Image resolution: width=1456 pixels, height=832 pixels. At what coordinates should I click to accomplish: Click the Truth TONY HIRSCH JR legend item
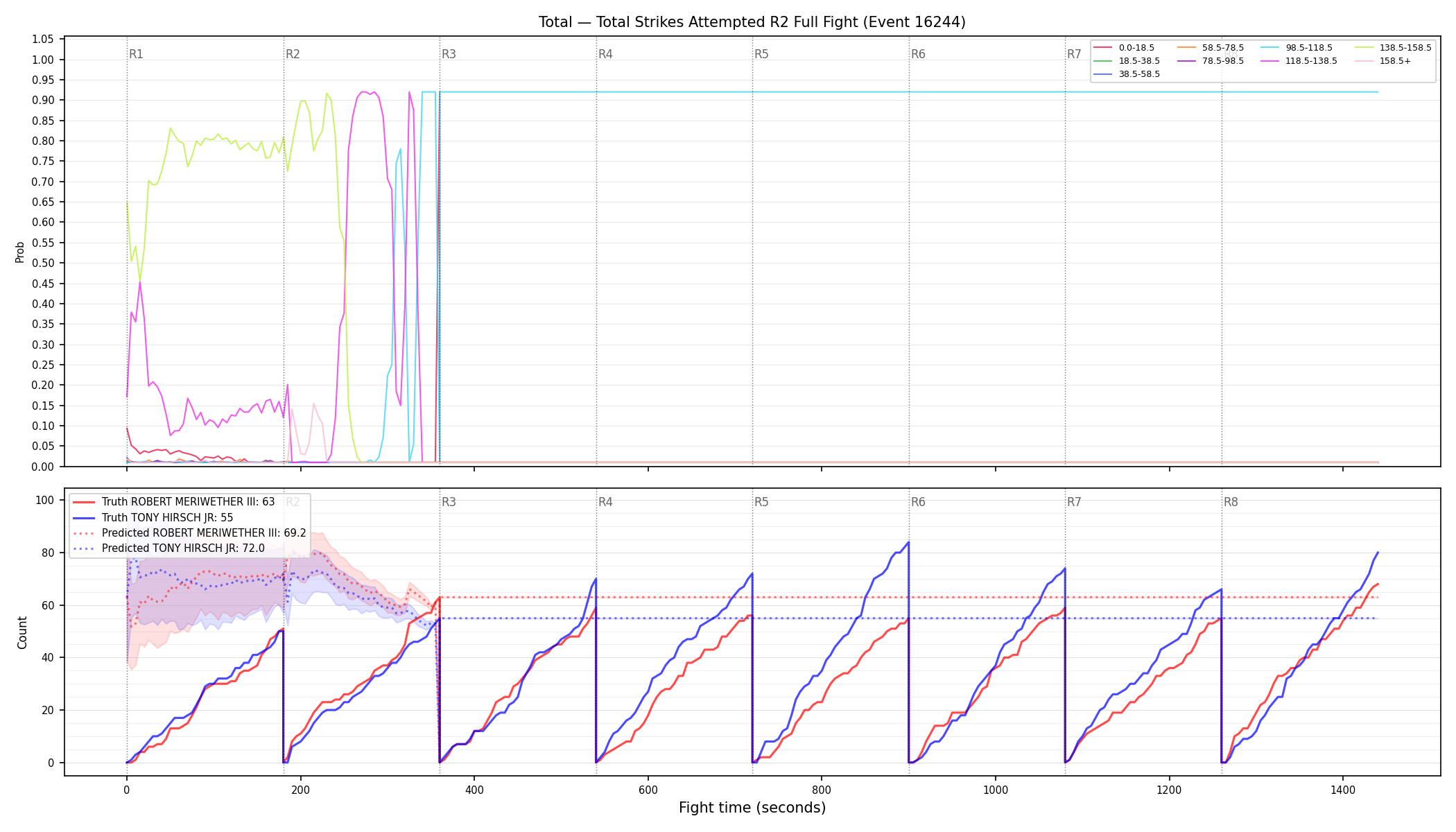tap(153, 517)
